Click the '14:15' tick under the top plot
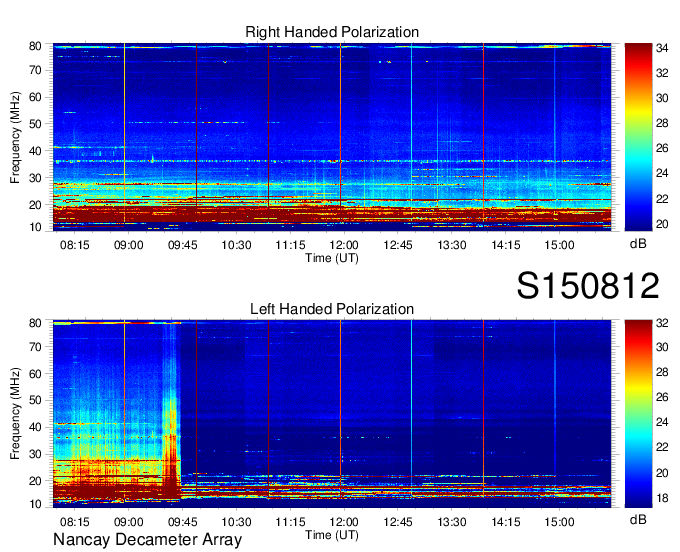Viewport: 680px width, 552px height. (x=506, y=245)
